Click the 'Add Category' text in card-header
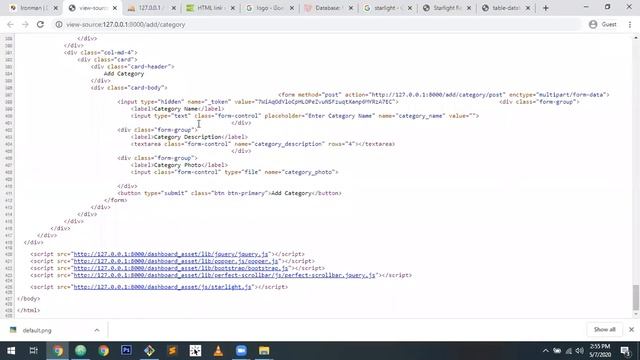Screen dimensions: 640x360 [124, 73]
